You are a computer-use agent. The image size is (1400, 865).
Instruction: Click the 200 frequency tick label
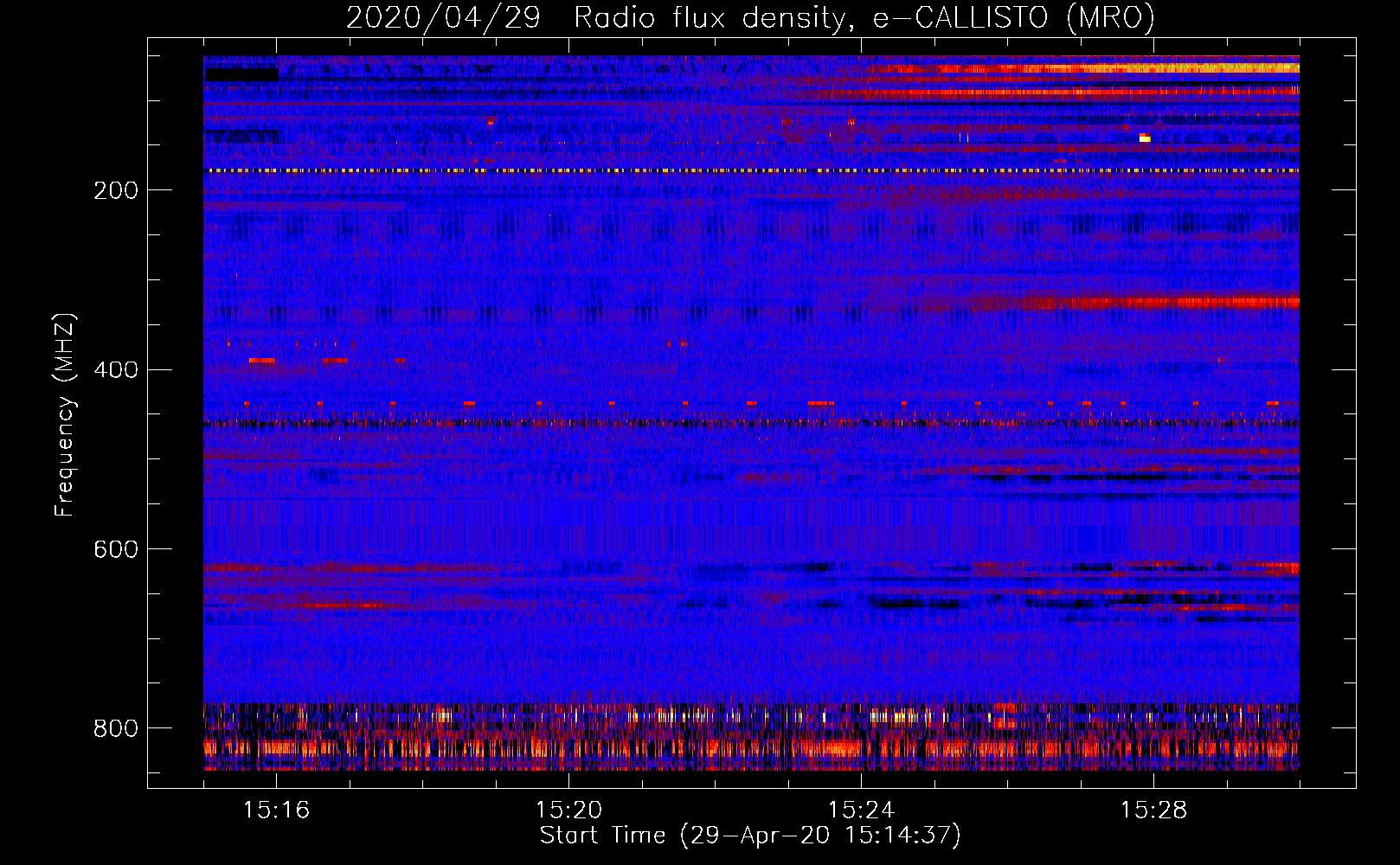[116, 190]
